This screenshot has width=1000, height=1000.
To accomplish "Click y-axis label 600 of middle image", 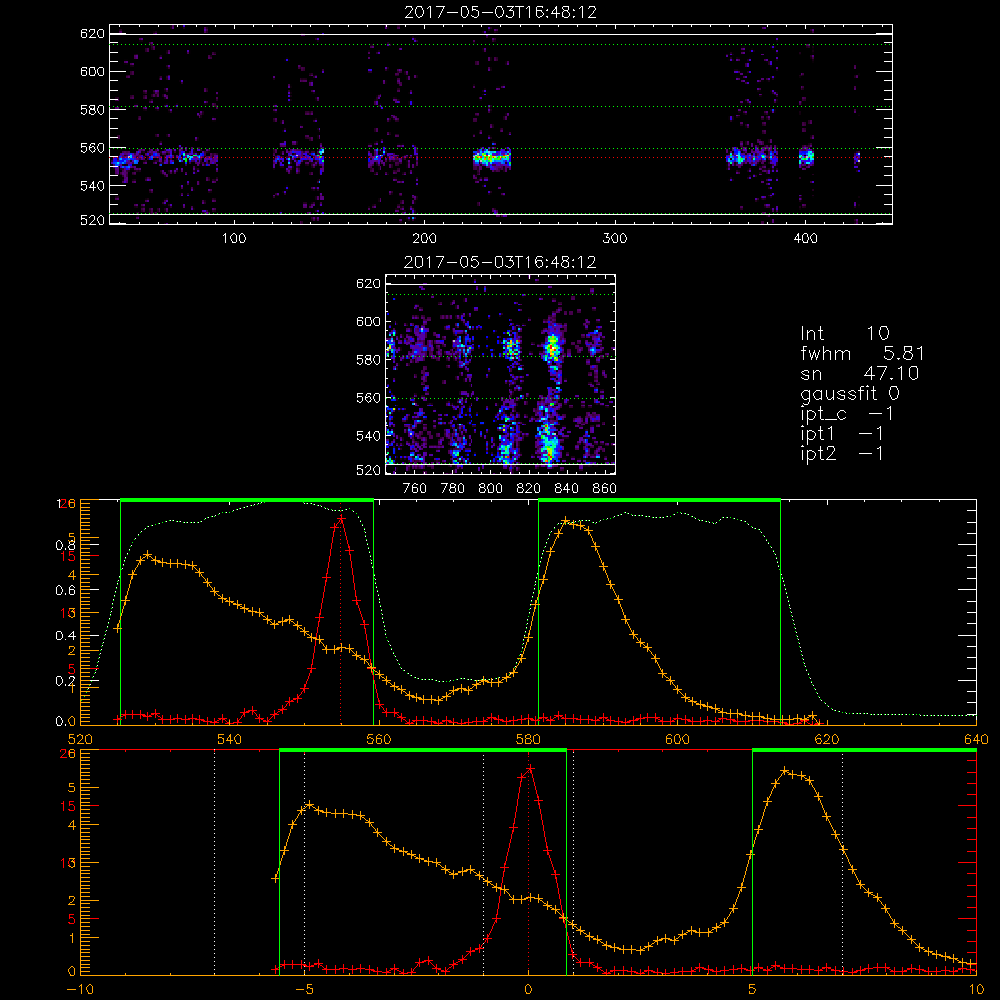I will [x=368, y=321].
